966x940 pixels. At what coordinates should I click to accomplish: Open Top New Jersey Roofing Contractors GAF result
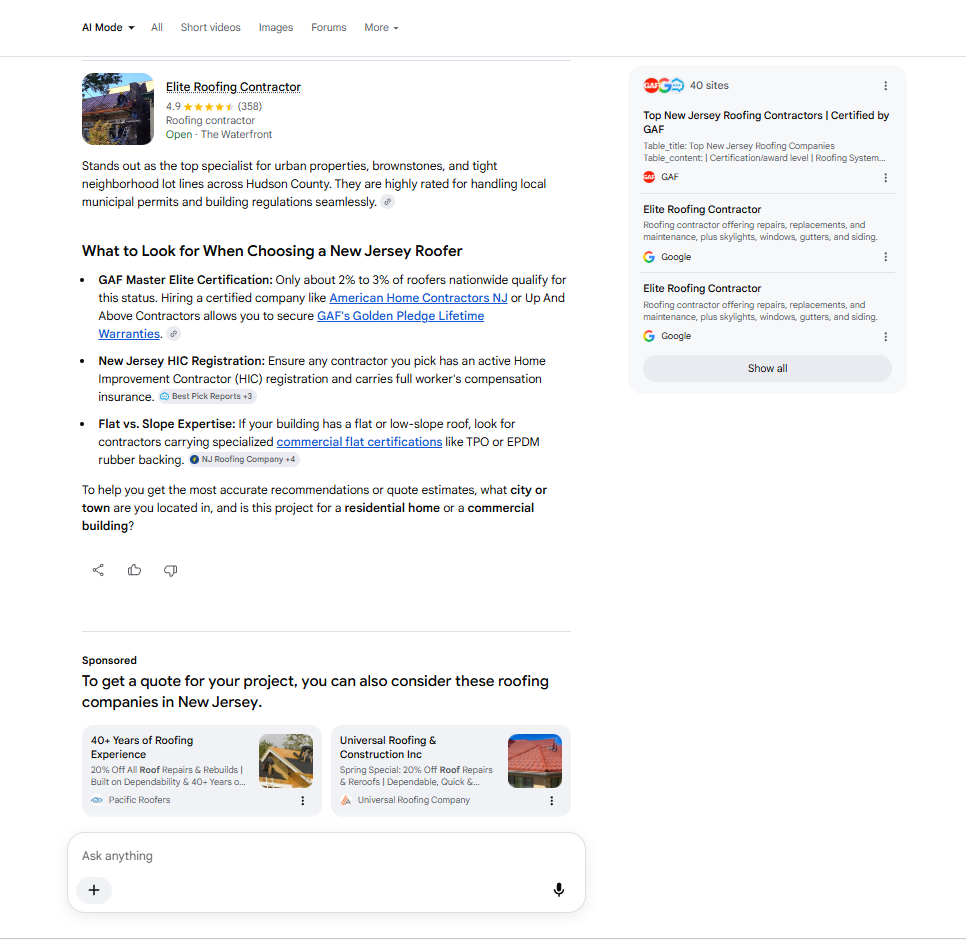pyautogui.click(x=766, y=122)
